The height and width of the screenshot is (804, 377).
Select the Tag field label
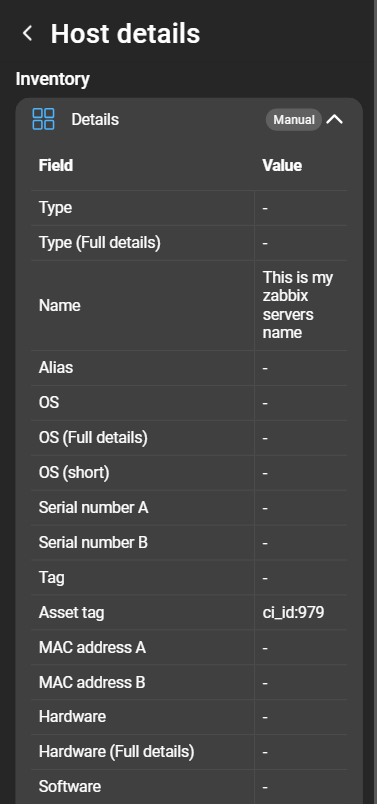pyautogui.click(x=52, y=578)
